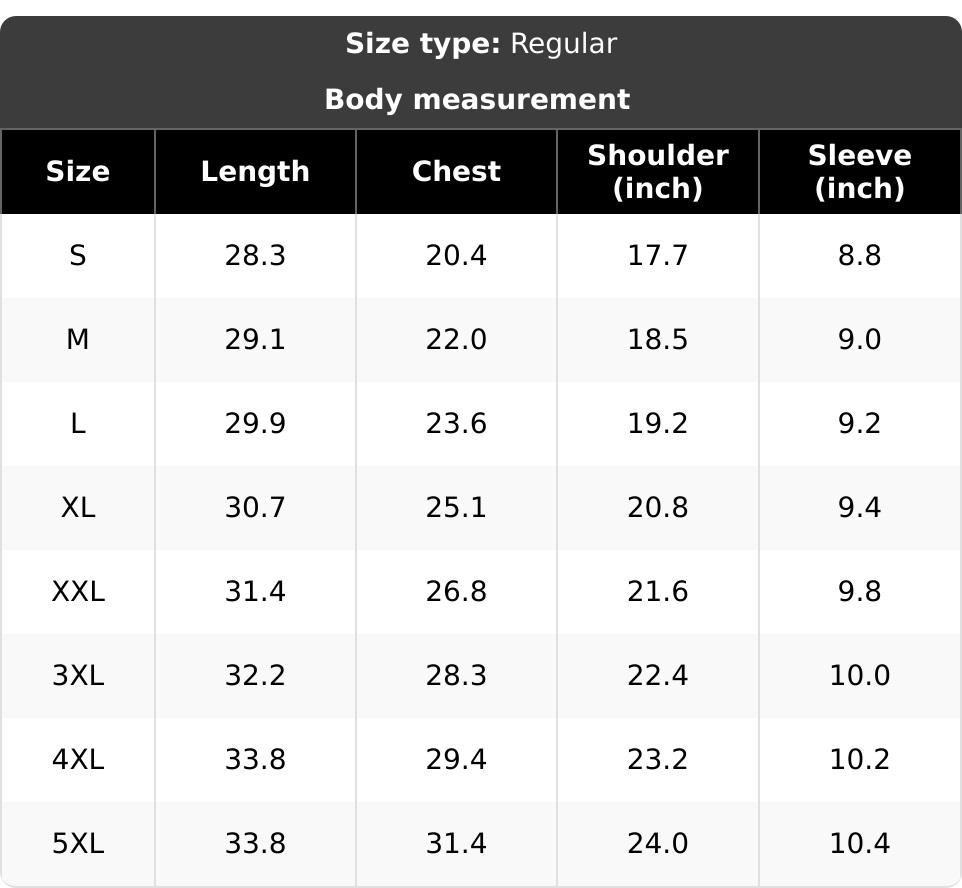Image resolution: width=962 pixels, height=888 pixels.
Task: Select the M size row label
Action: 78,339
